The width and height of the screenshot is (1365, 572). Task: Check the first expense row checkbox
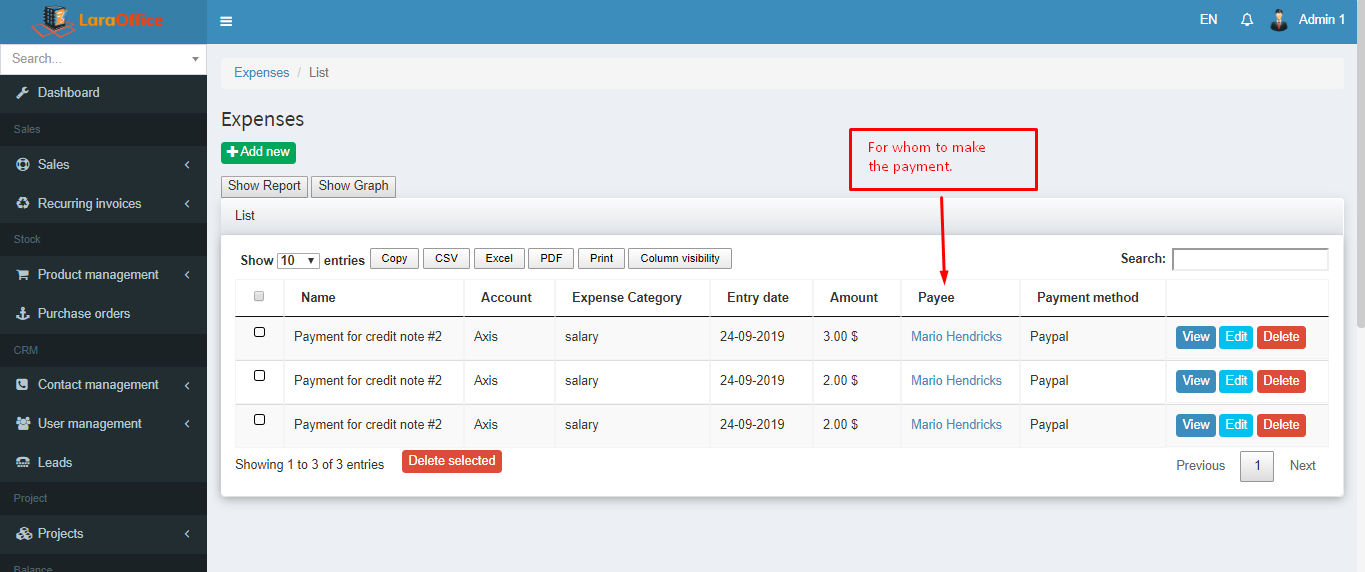(259, 332)
